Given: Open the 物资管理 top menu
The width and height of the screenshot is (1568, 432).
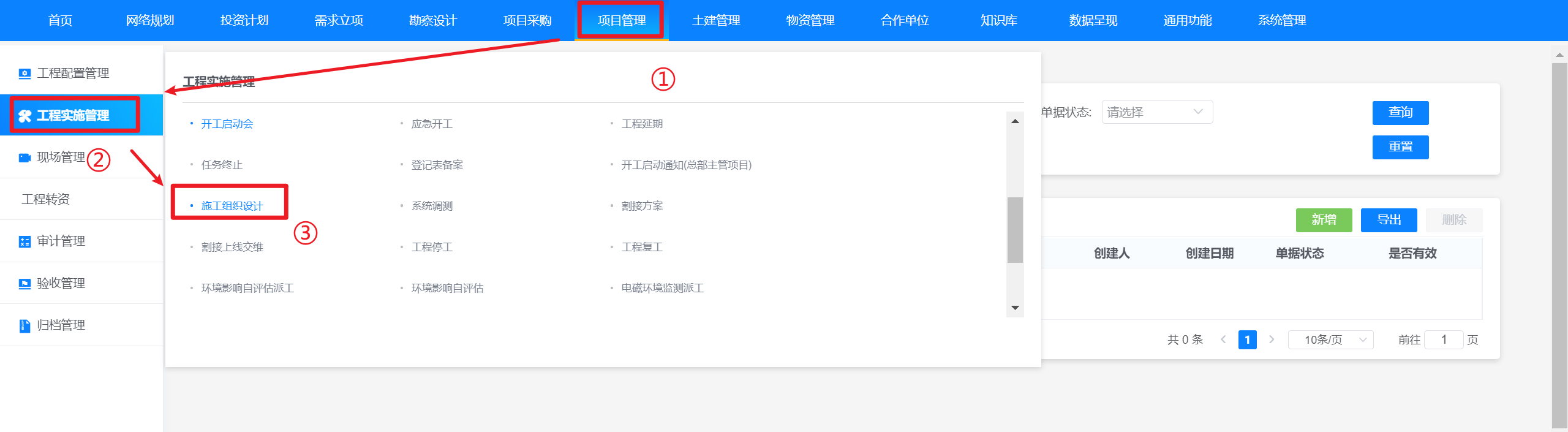Looking at the screenshot, I should (x=810, y=20).
